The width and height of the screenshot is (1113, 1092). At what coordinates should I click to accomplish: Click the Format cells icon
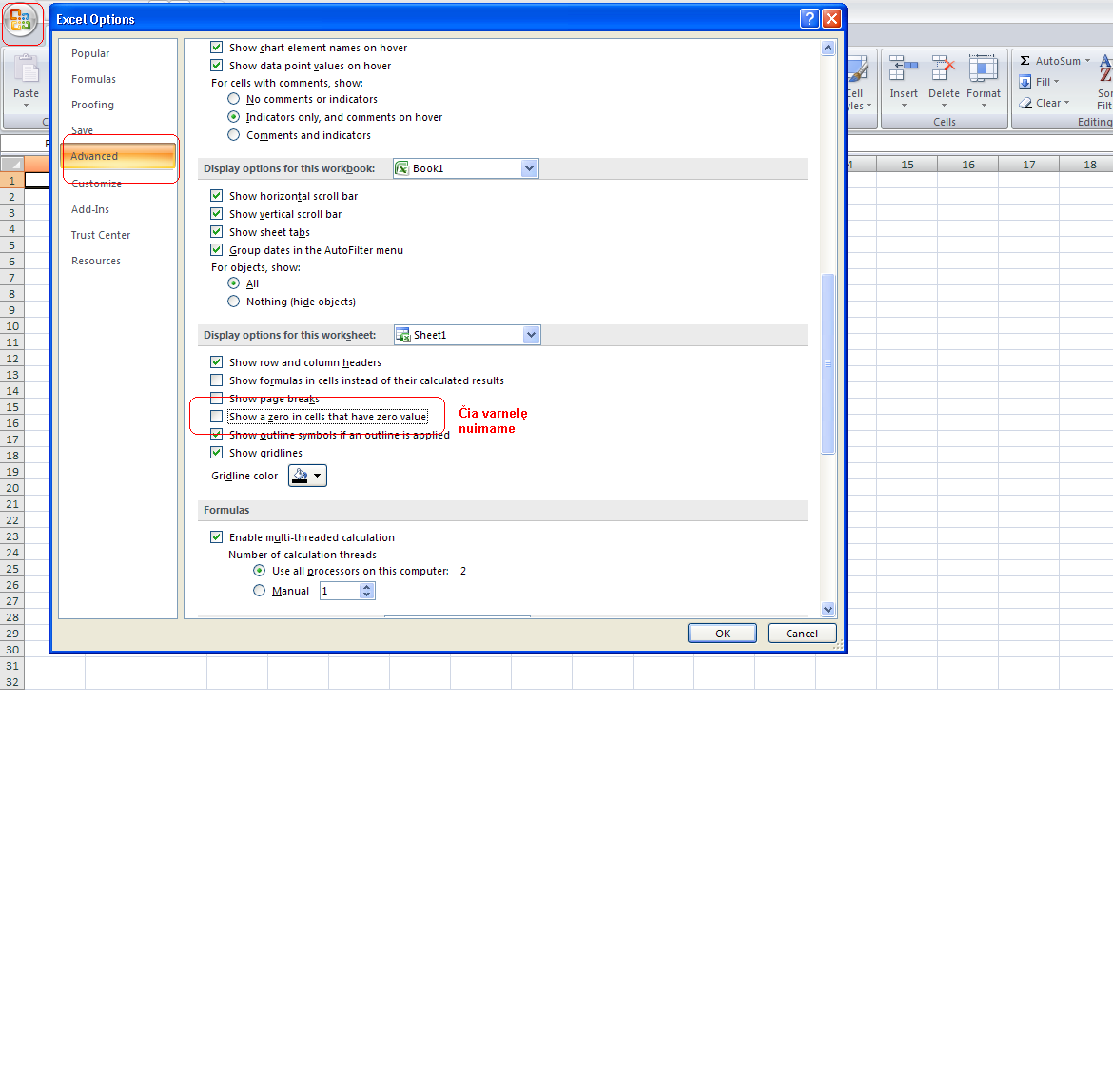pyautogui.click(x=983, y=68)
